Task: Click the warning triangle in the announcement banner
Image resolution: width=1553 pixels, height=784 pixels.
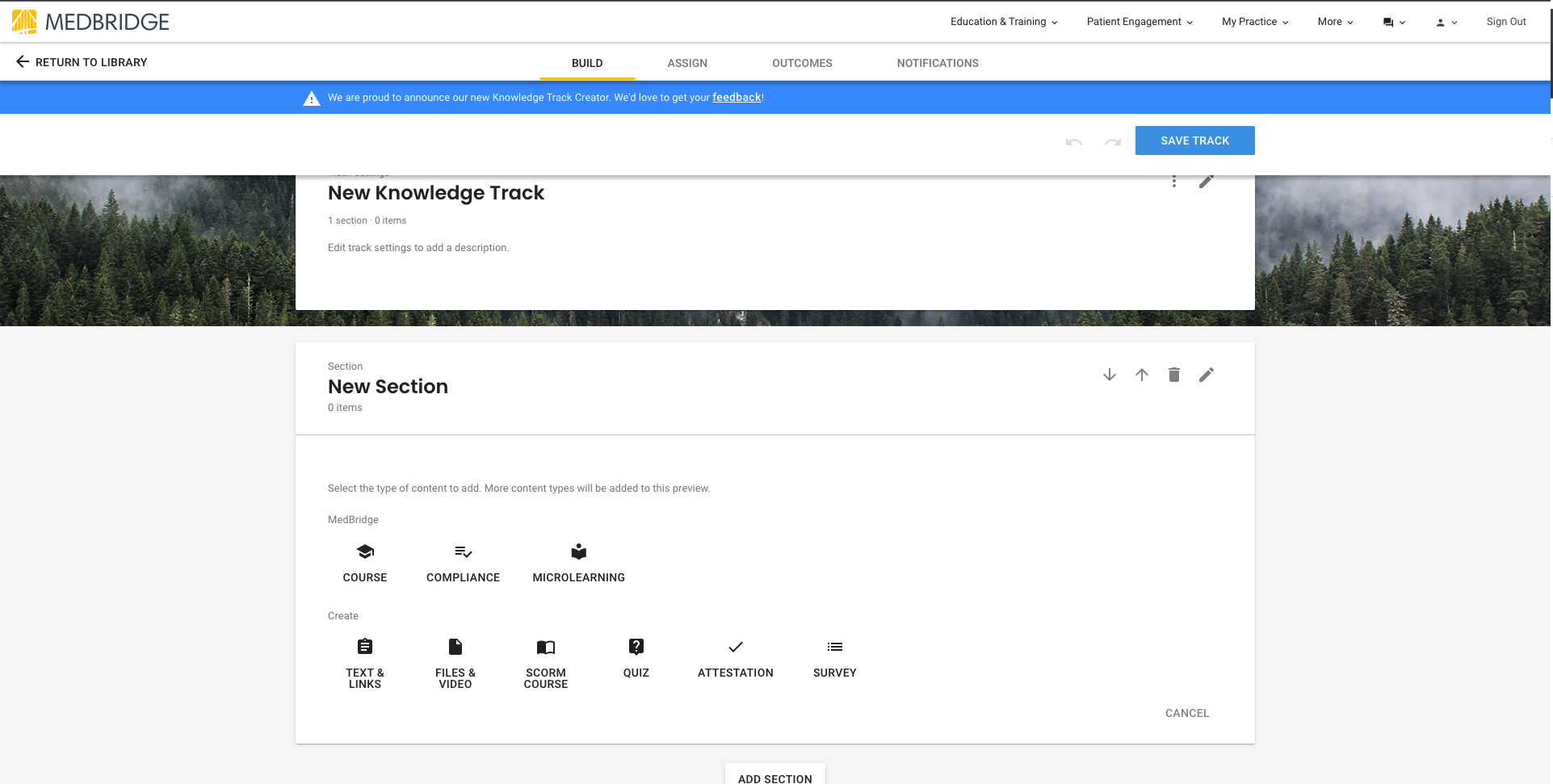Action: 312,99
